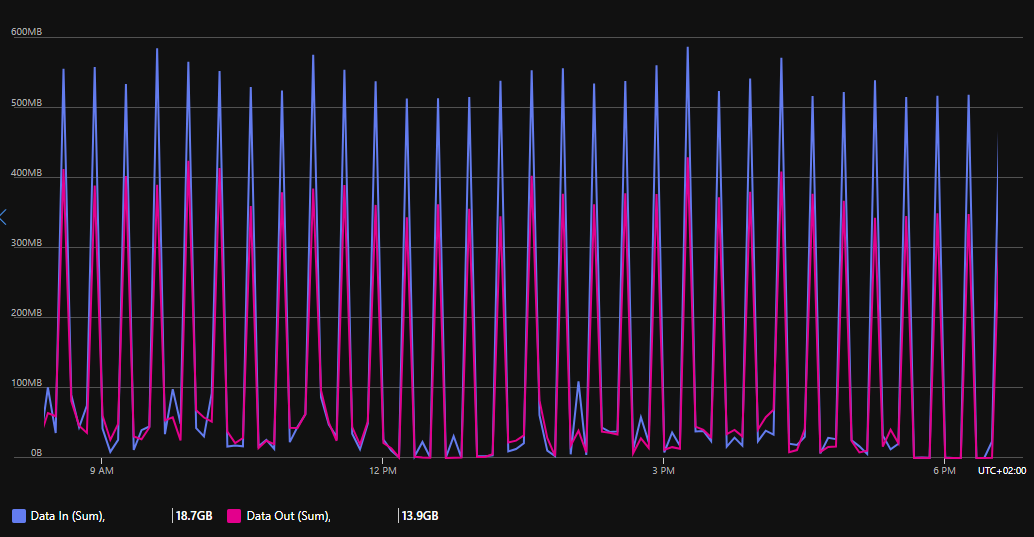This screenshot has height=537, width=1034.
Task: Click the 400MB y-axis label
Action: (26, 172)
